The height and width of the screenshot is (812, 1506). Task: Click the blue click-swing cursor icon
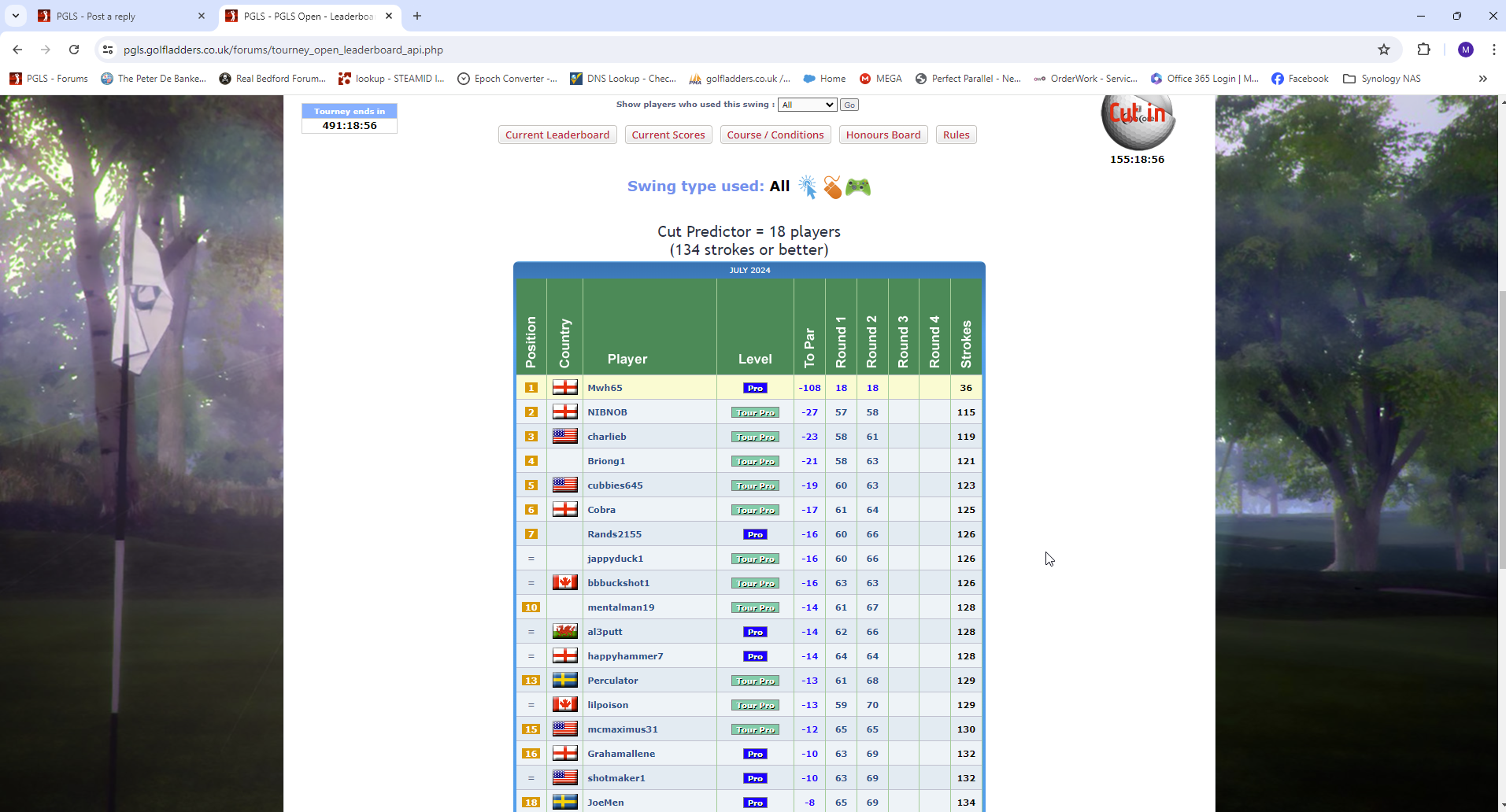tap(807, 186)
